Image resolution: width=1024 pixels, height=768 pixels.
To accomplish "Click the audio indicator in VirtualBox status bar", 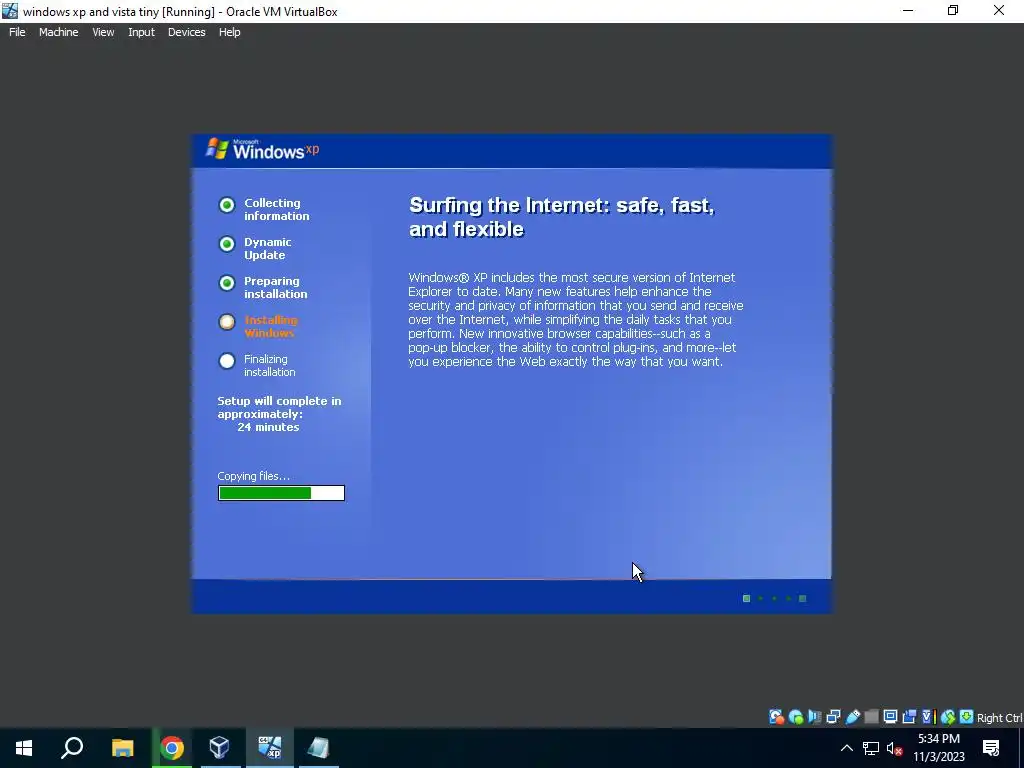I will pos(814,717).
